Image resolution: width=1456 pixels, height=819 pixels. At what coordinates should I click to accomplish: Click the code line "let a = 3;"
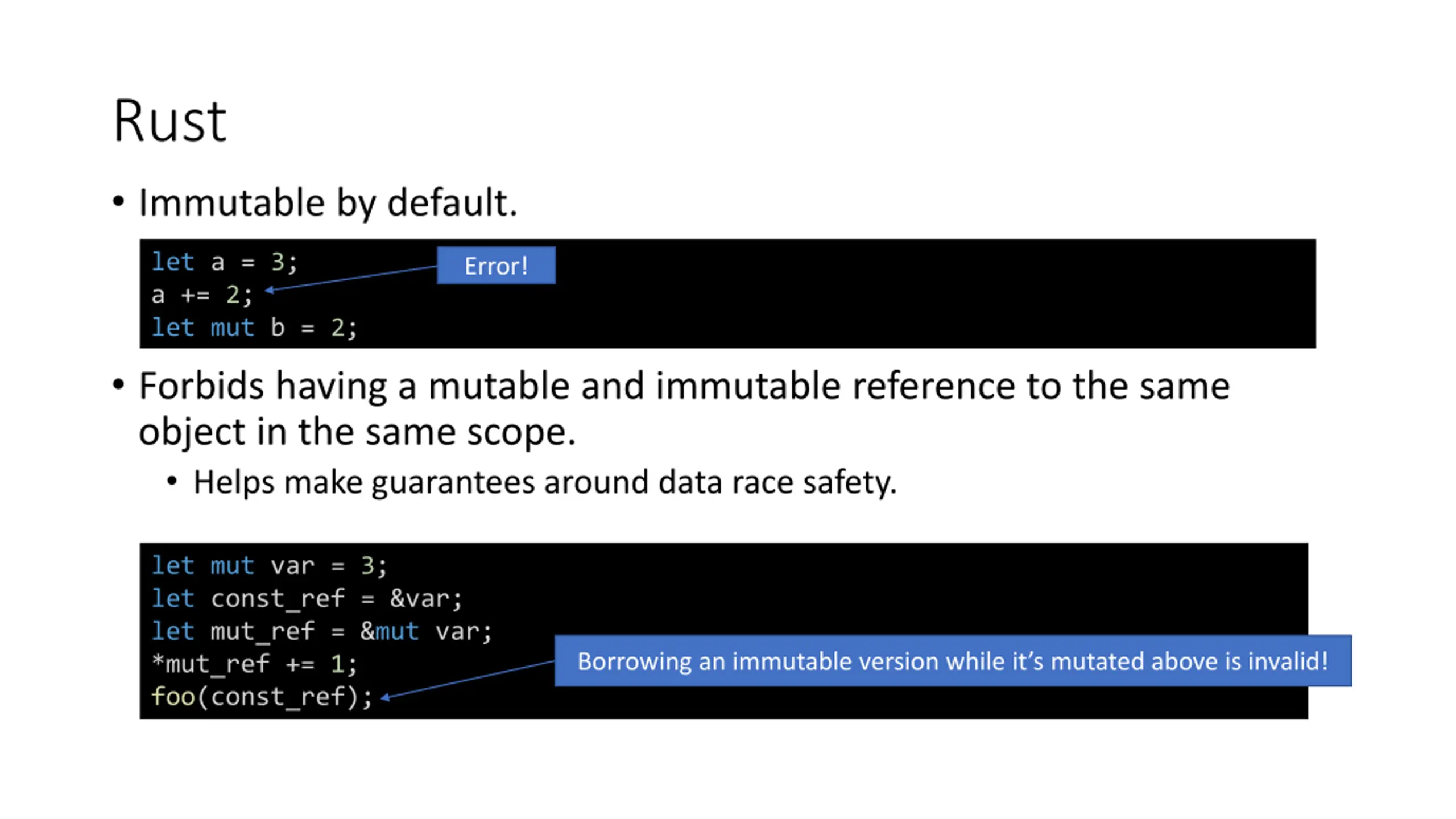tap(224, 262)
